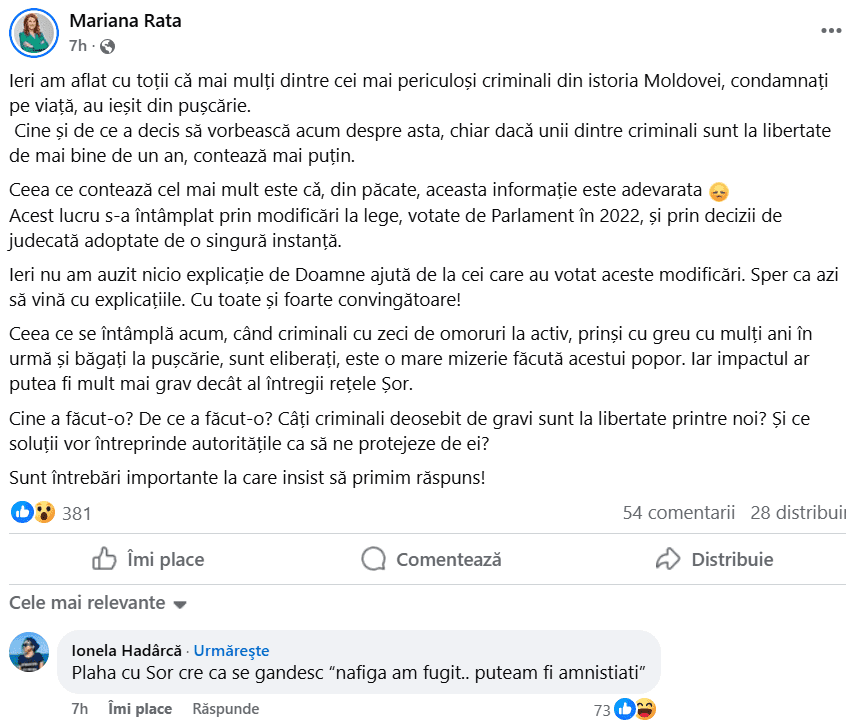Open Mariana Rata's profile picture
The image size is (846, 722).
[34, 33]
